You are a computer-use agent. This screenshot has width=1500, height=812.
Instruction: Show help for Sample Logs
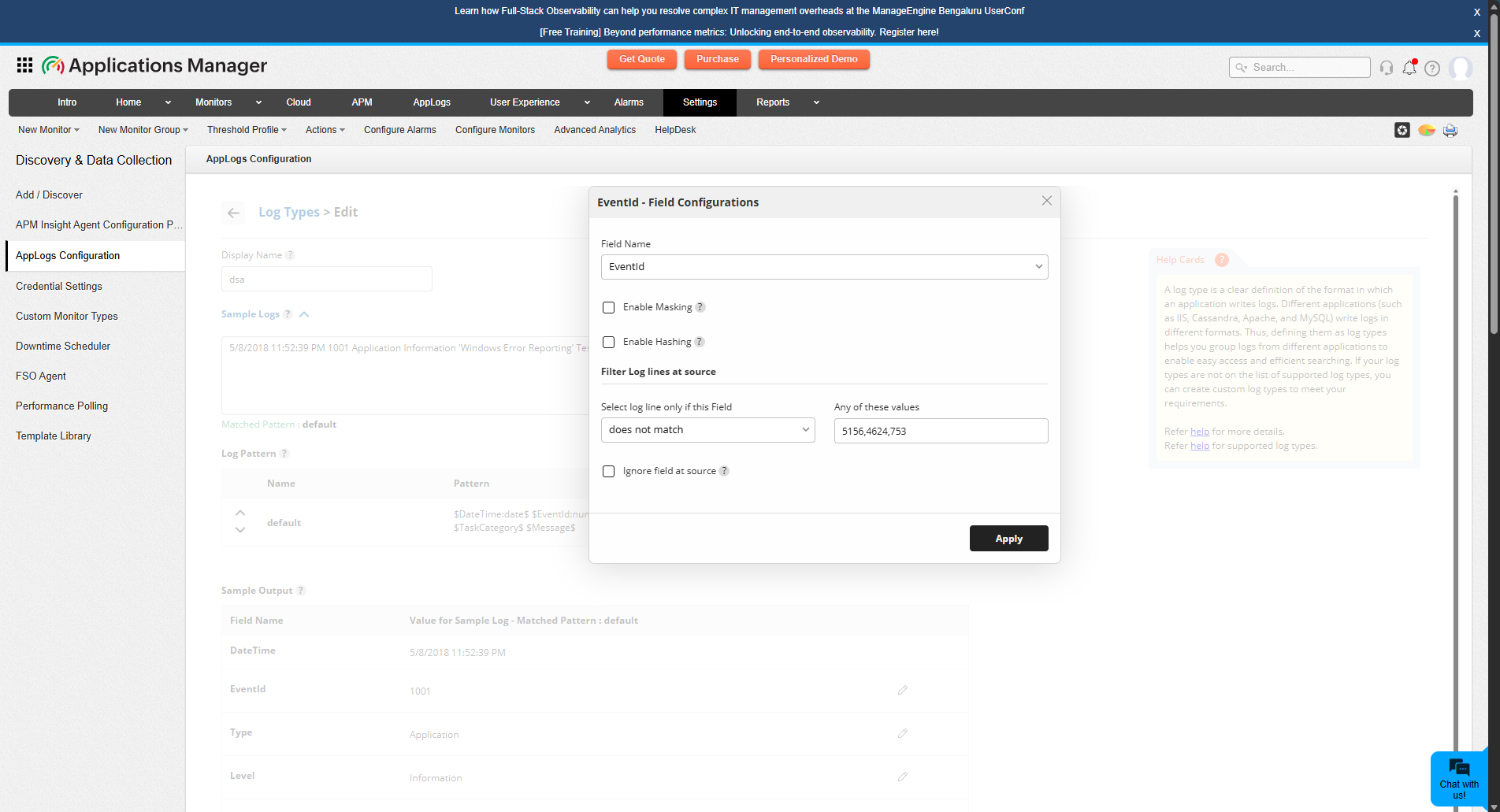click(288, 314)
